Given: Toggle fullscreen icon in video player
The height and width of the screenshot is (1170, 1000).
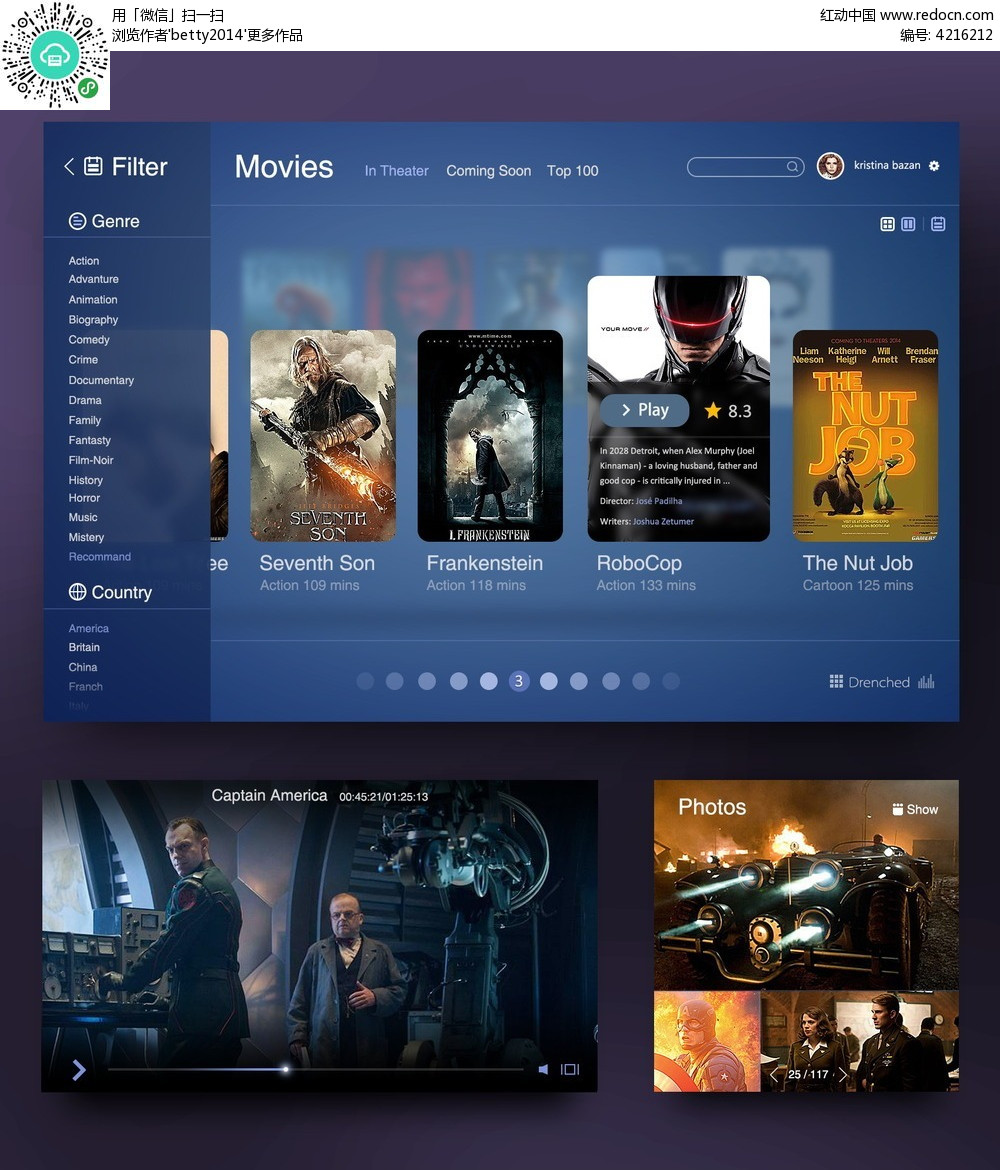Looking at the screenshot, I should 570,1069.
